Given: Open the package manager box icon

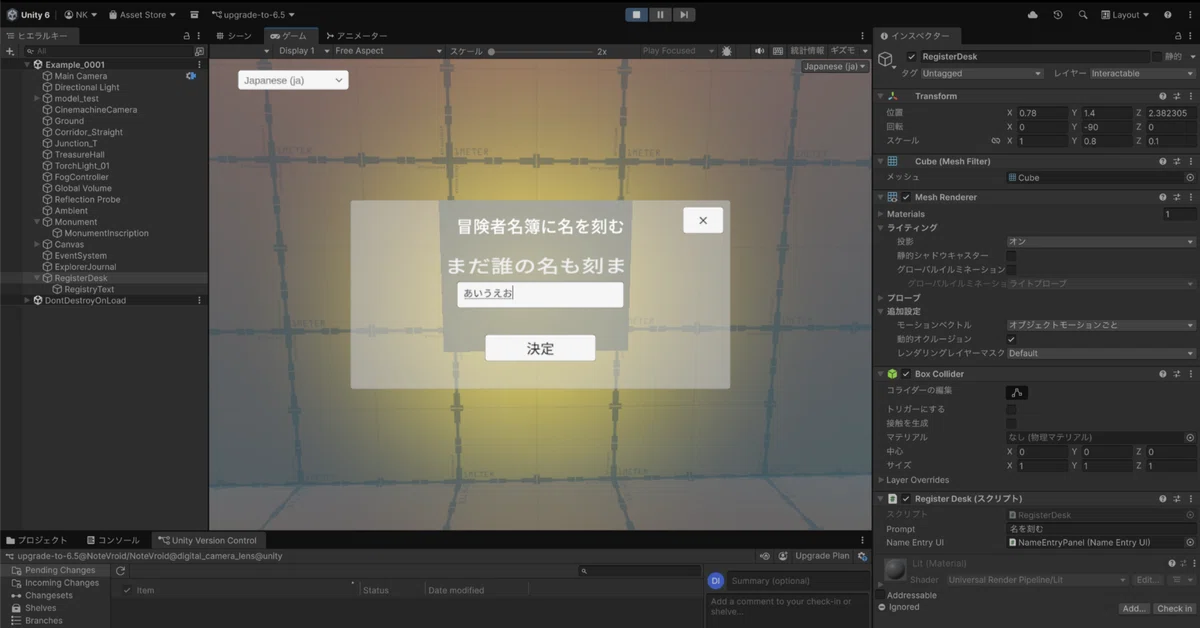Looking at the screenshot, I should point(194,15).
